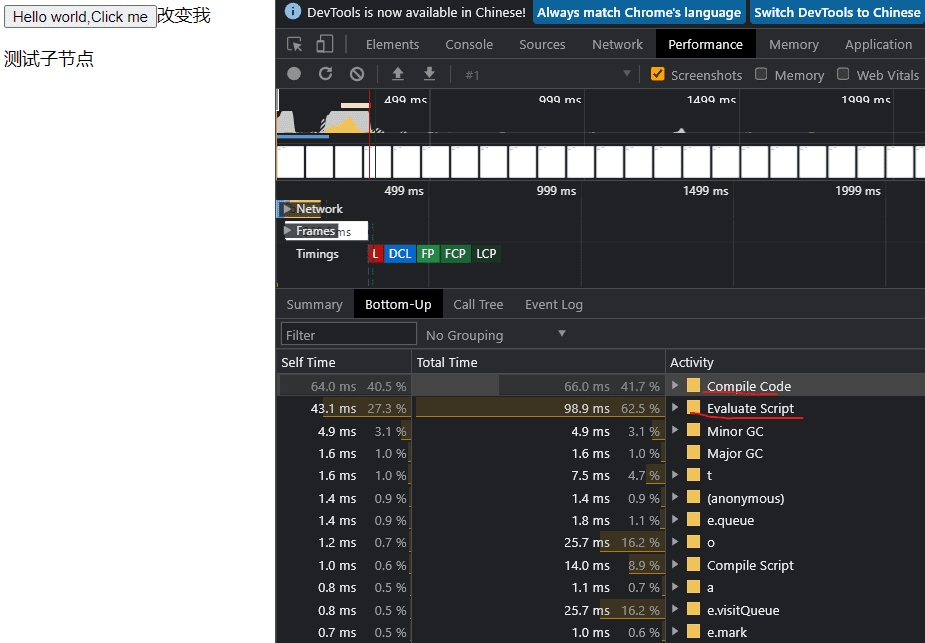The width and height of the screenshot is (925, 643).
Task: Click the LCP timing marker
Action: [x=486, y=254]
